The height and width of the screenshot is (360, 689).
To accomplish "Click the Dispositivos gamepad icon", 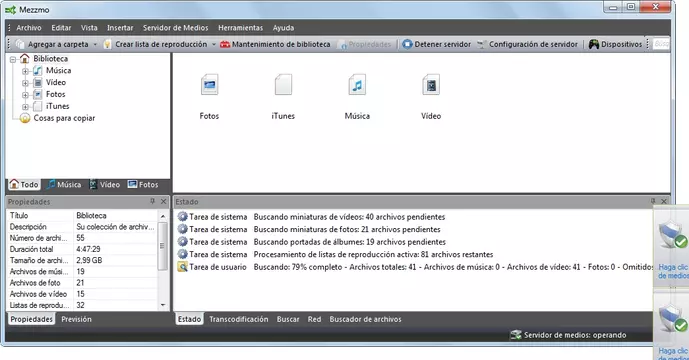I will tap(594, 44).
